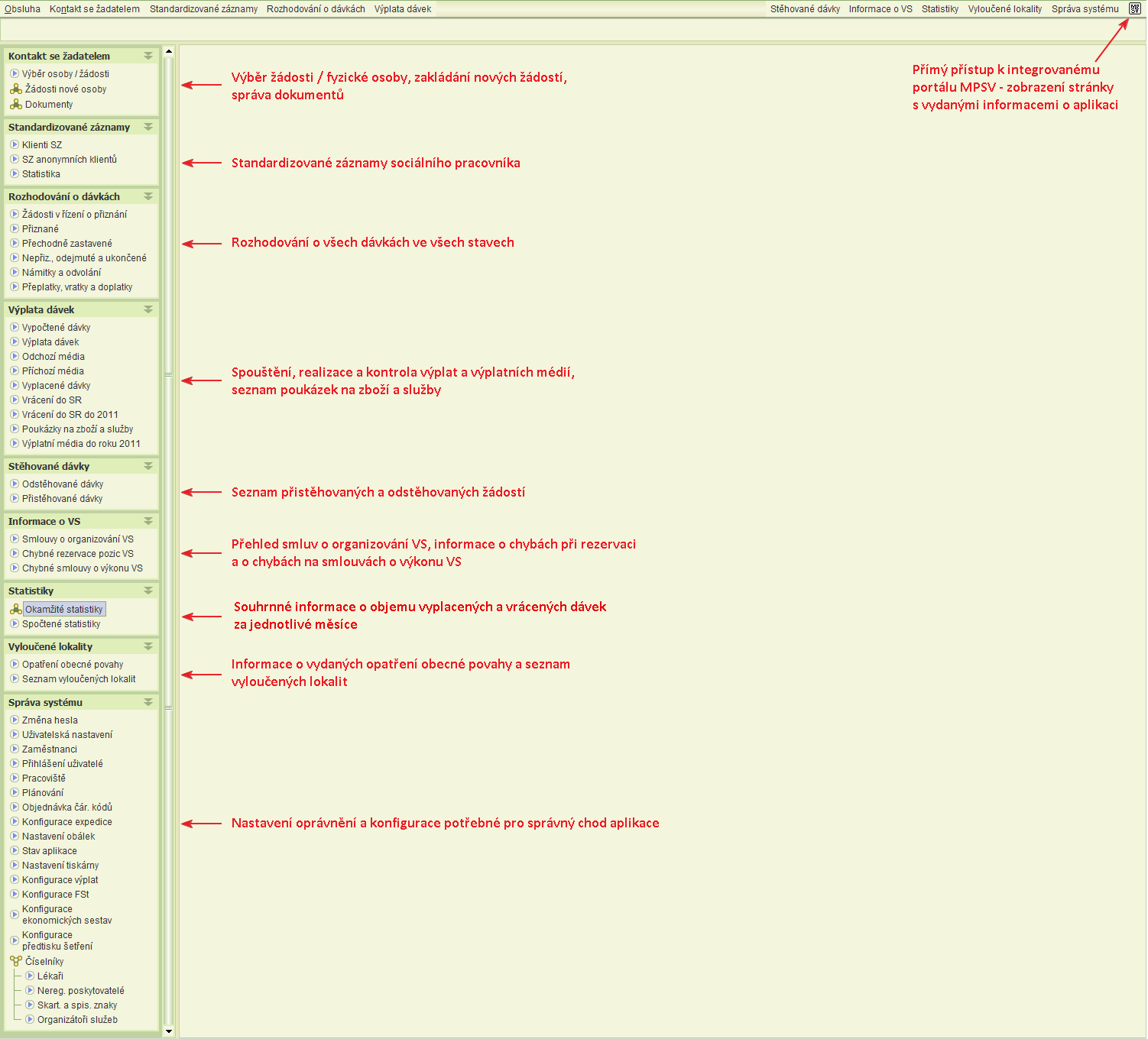Click the arrow bullet beside Lékaři
1148x1039 pixels.
[x=30, y=976]
